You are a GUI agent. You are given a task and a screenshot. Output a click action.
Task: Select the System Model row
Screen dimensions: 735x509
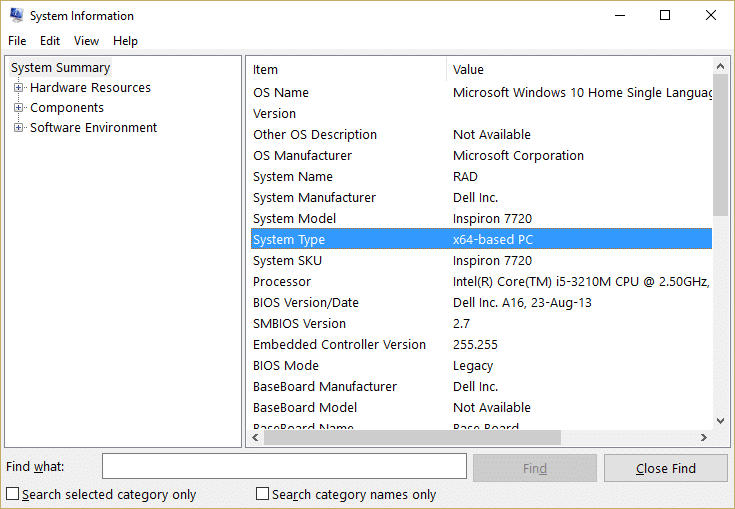[x=481, y=218]
